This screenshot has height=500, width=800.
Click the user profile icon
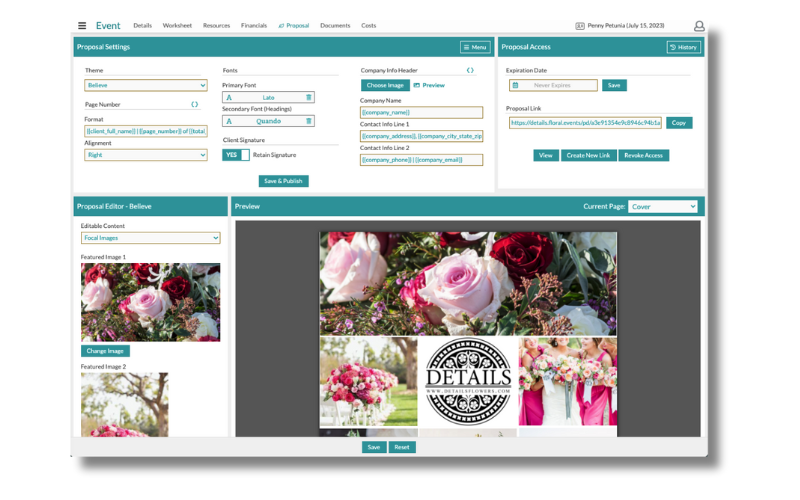pos(699,26)
